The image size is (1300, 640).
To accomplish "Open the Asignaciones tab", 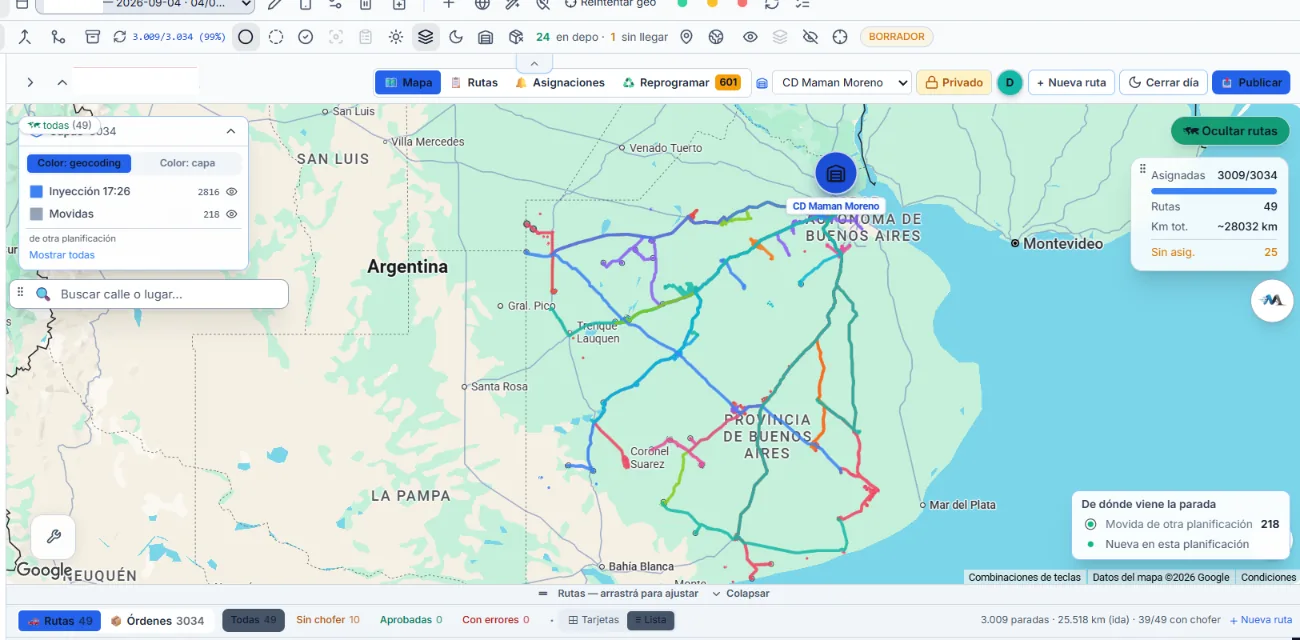I will pos(560,82).
